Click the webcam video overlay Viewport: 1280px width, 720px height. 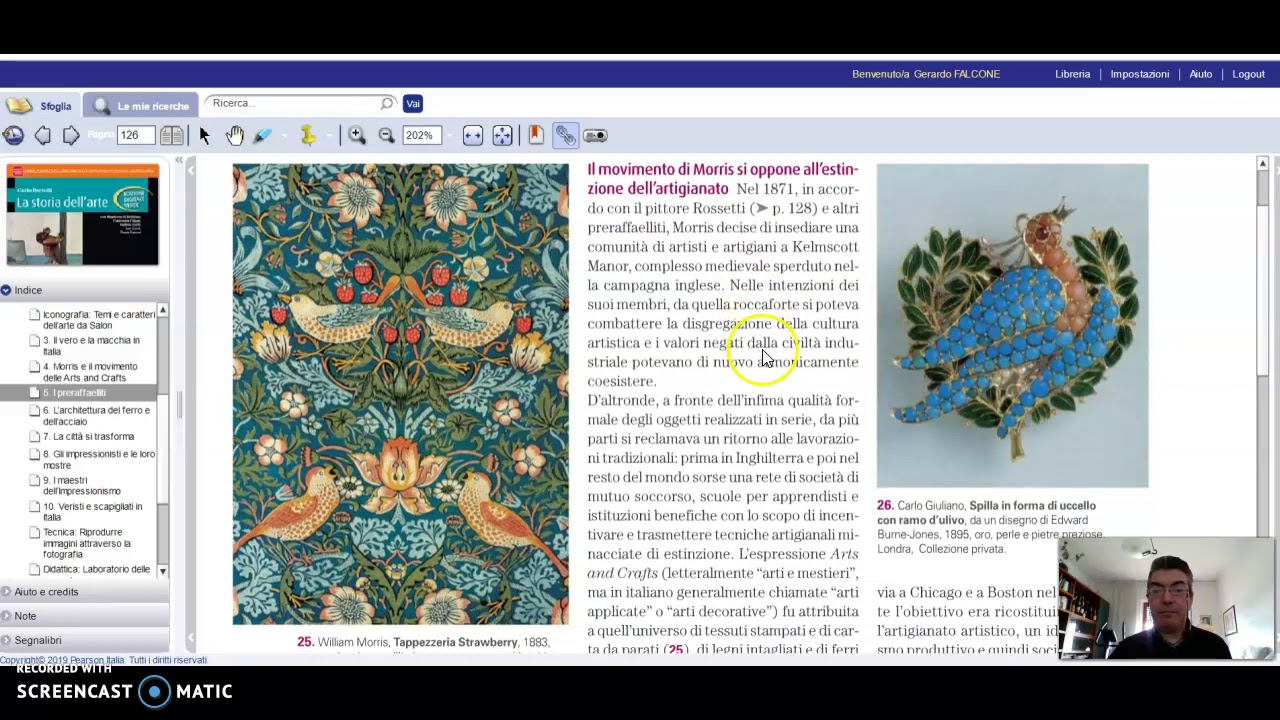click(x=1165, y=599)
